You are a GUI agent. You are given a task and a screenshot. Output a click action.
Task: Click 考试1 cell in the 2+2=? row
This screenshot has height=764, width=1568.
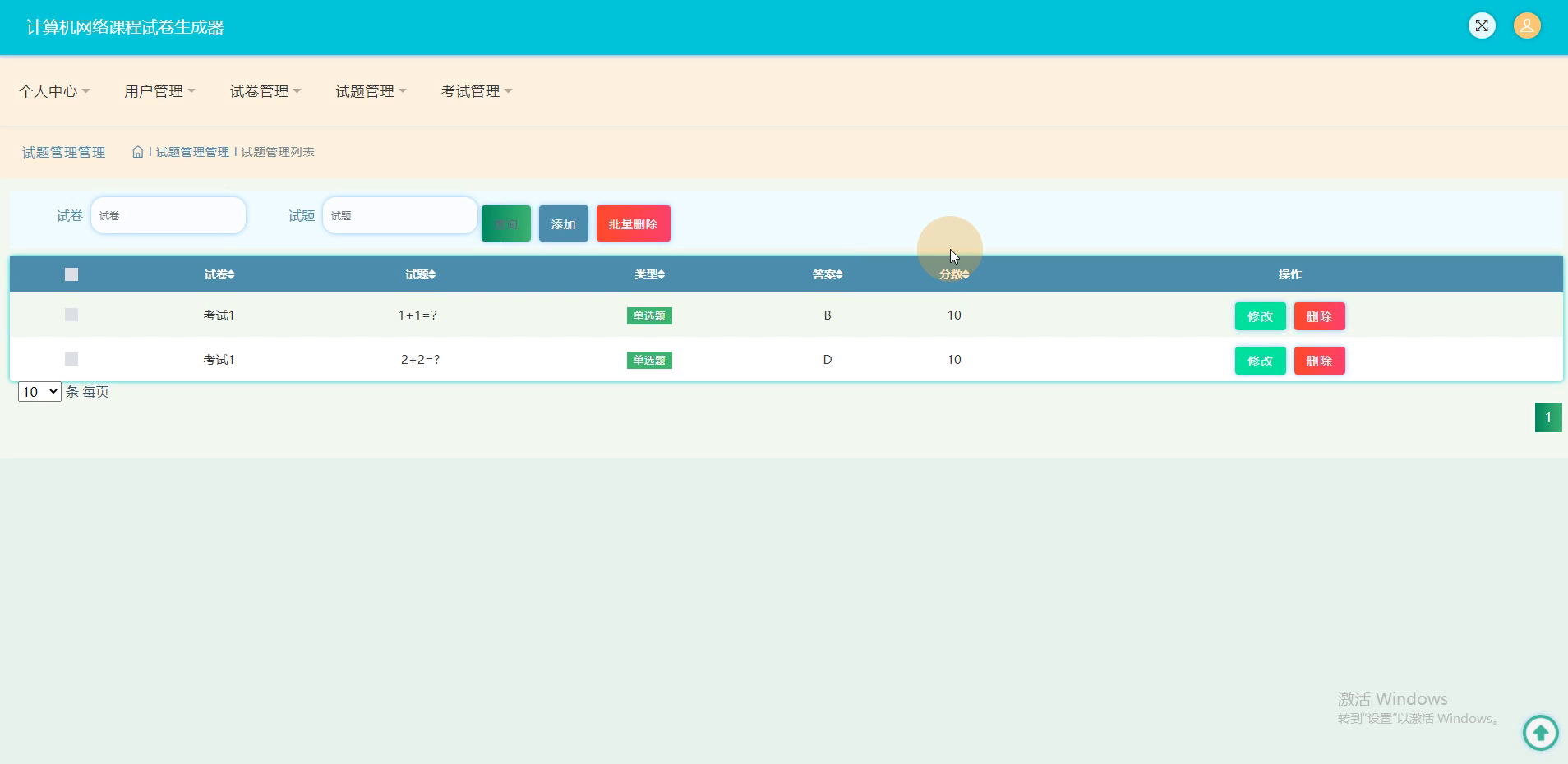(219, 360)
